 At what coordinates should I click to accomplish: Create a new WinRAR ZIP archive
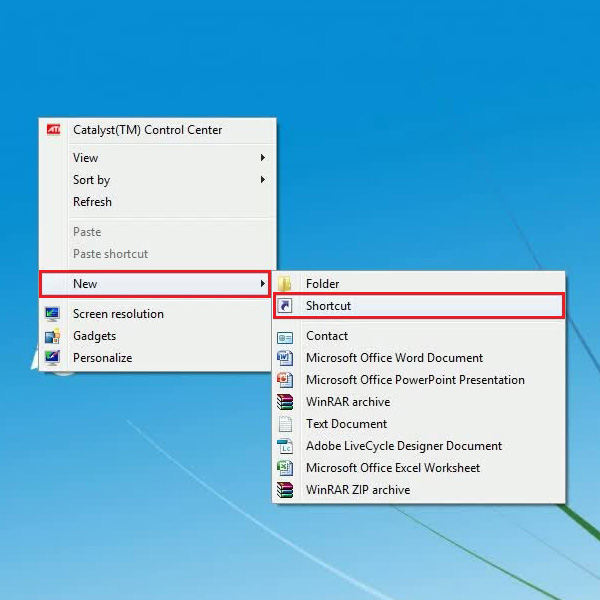tap(419, 490)
